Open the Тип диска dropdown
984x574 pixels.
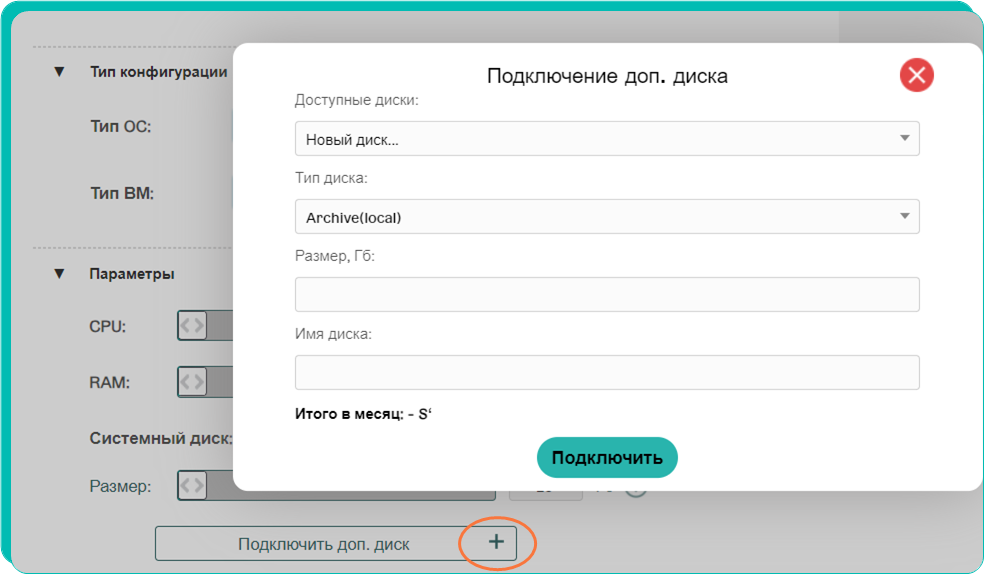pos(607,216)
